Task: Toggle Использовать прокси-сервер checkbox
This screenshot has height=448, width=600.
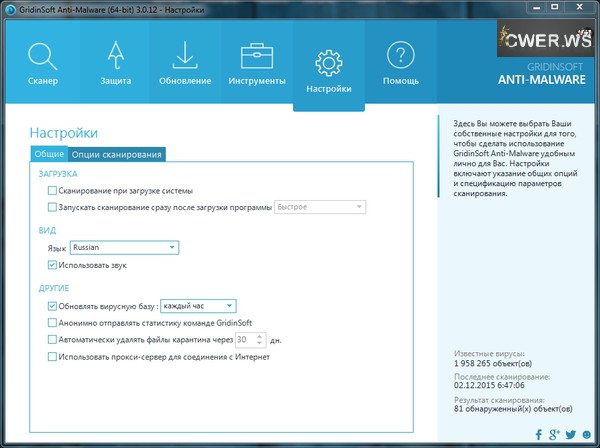Action: point(53,356)
